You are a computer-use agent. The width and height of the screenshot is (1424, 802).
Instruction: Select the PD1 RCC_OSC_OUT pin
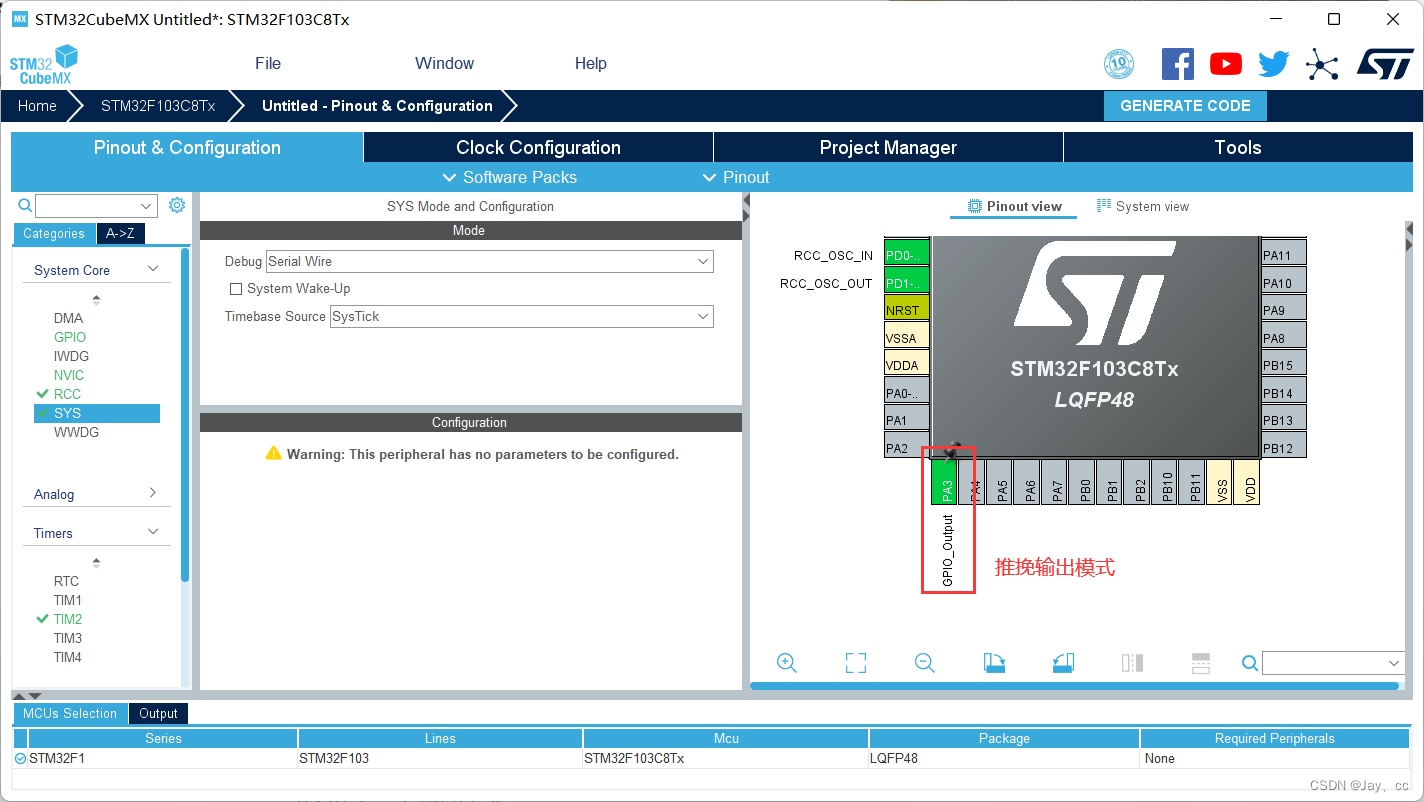coord(907,282)
